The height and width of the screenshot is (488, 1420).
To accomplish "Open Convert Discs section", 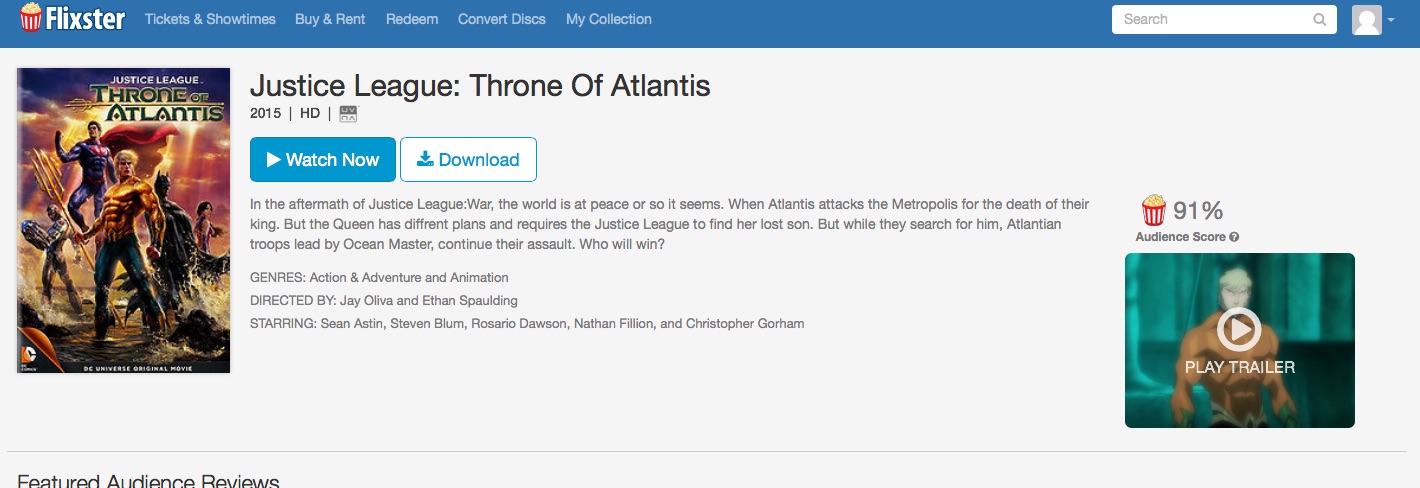I will click(x=502, y=19).
